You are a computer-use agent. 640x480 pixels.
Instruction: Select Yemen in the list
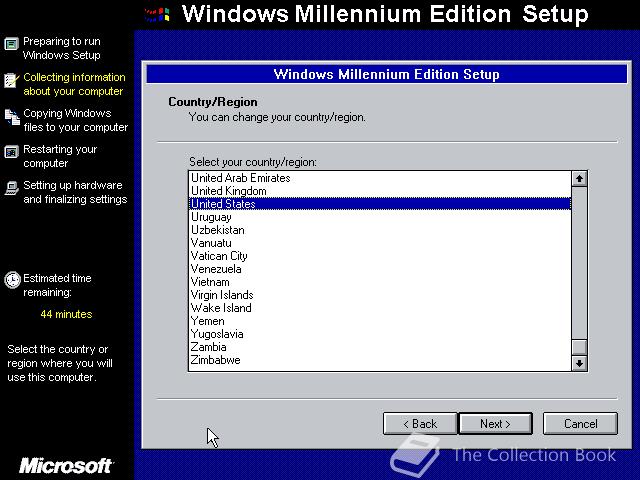[380, 321]
